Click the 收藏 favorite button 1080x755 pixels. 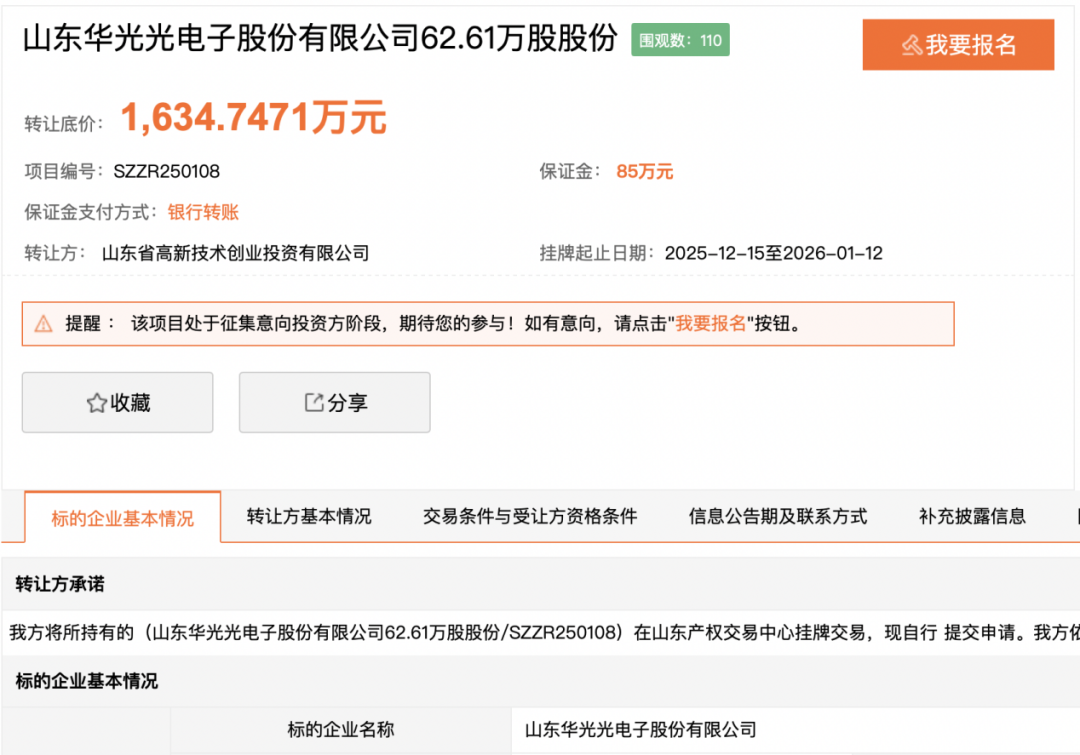point(117,402)
